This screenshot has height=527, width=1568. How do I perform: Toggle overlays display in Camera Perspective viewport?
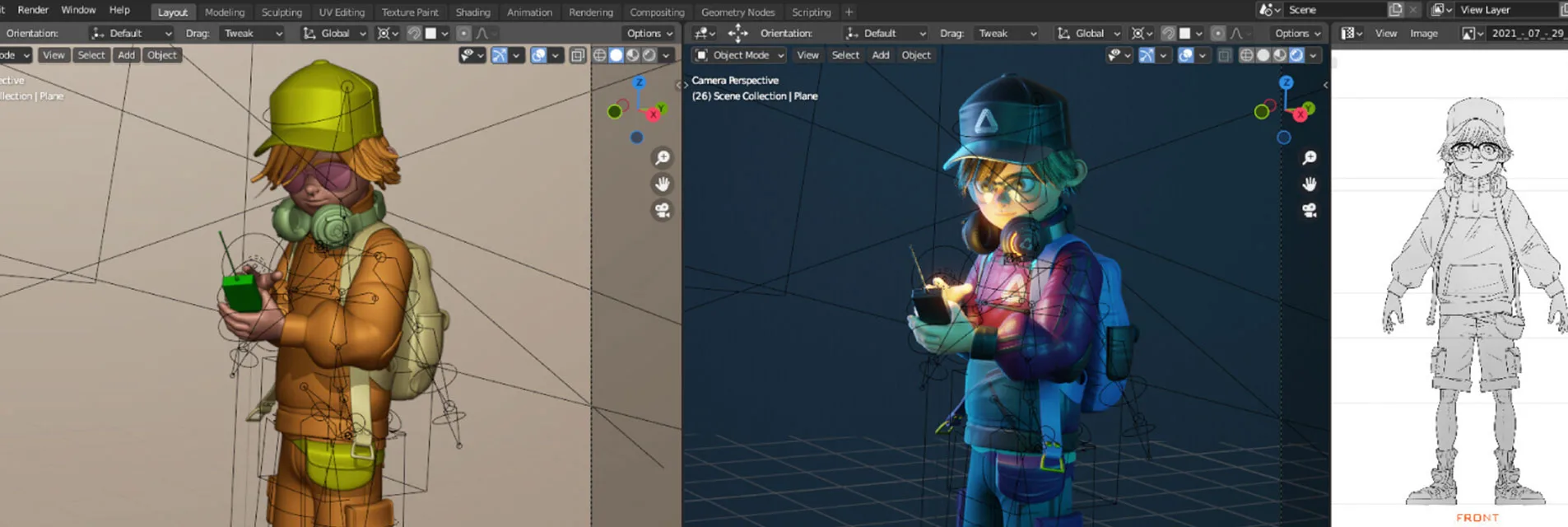click(x=1185, y=55)
